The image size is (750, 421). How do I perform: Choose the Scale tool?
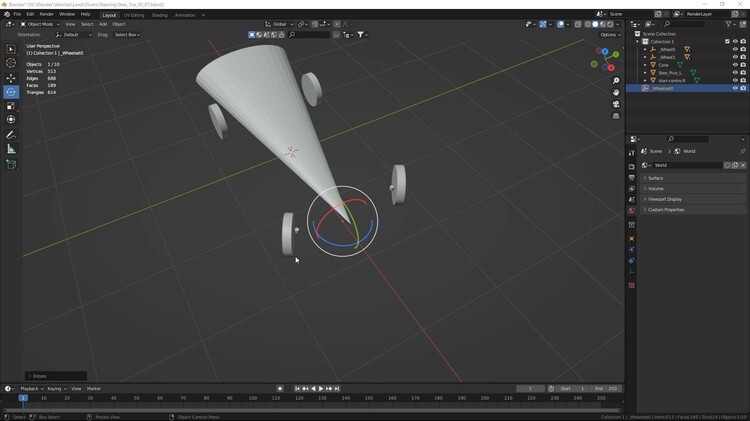click(11, 106)
